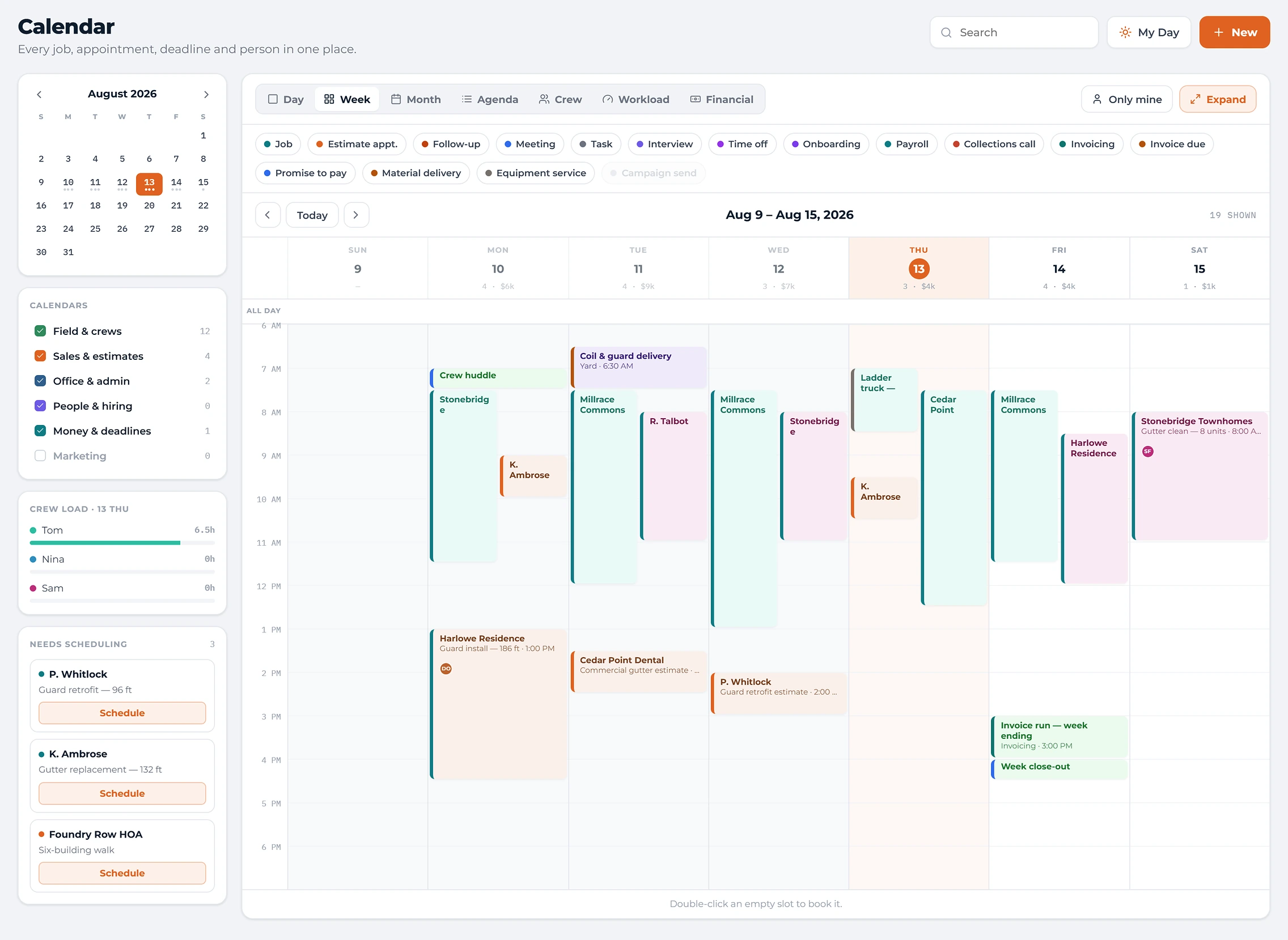1288x940 pixels.
Task: Click the expand arrows icon
Action: pyautogui.click(x=1195, y=100)
